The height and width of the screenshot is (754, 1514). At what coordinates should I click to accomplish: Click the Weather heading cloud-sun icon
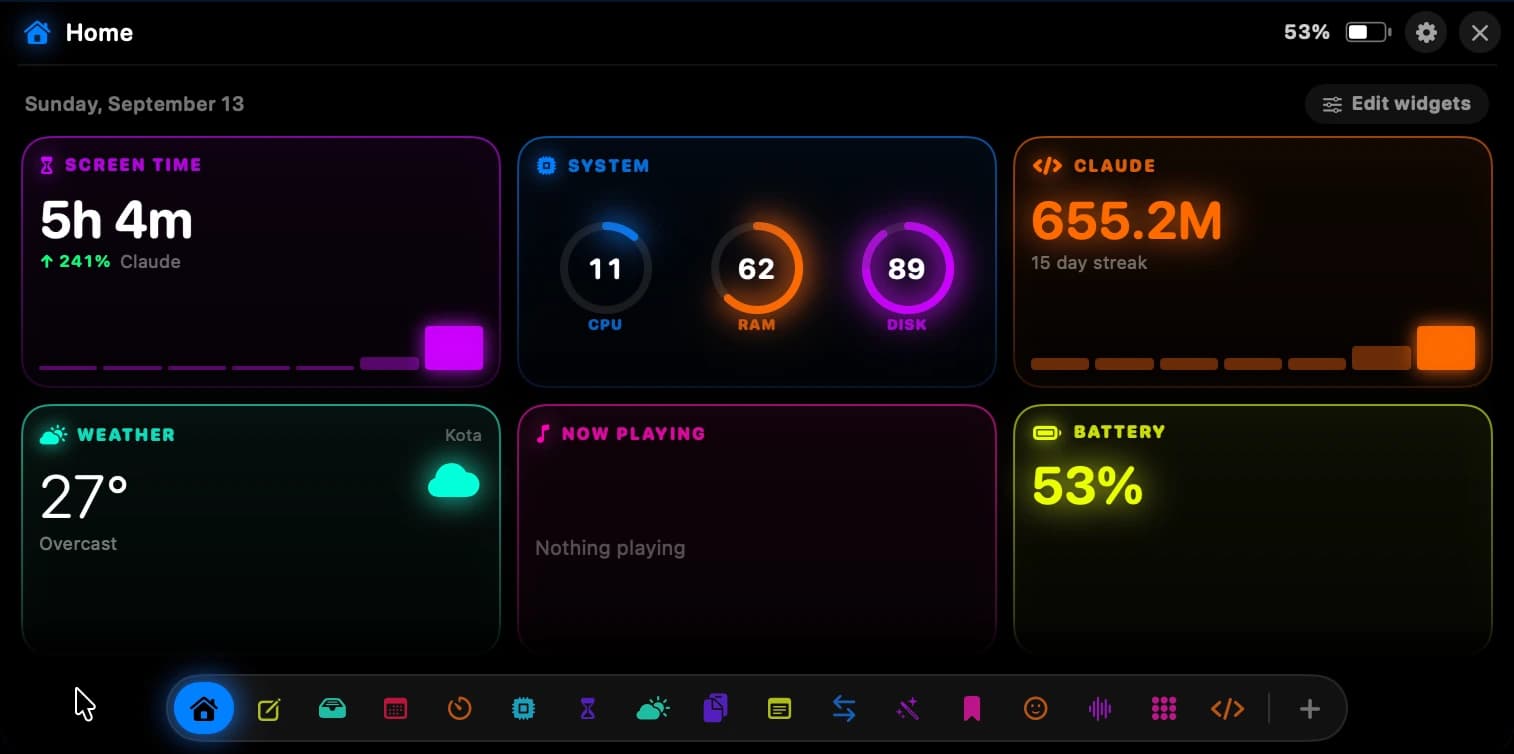(x=53, y=435)
